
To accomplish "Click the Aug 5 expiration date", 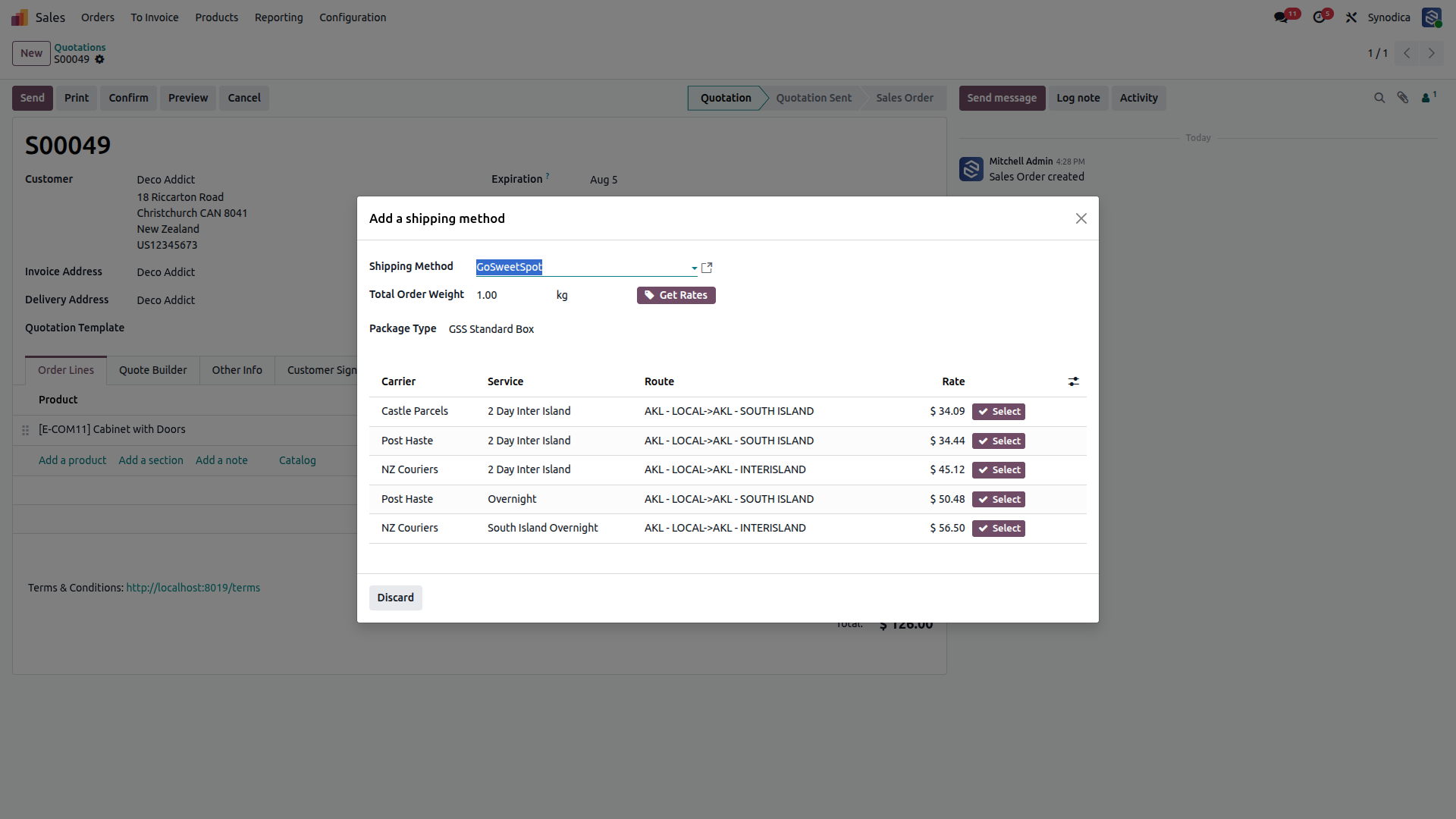I will point(604,180).
